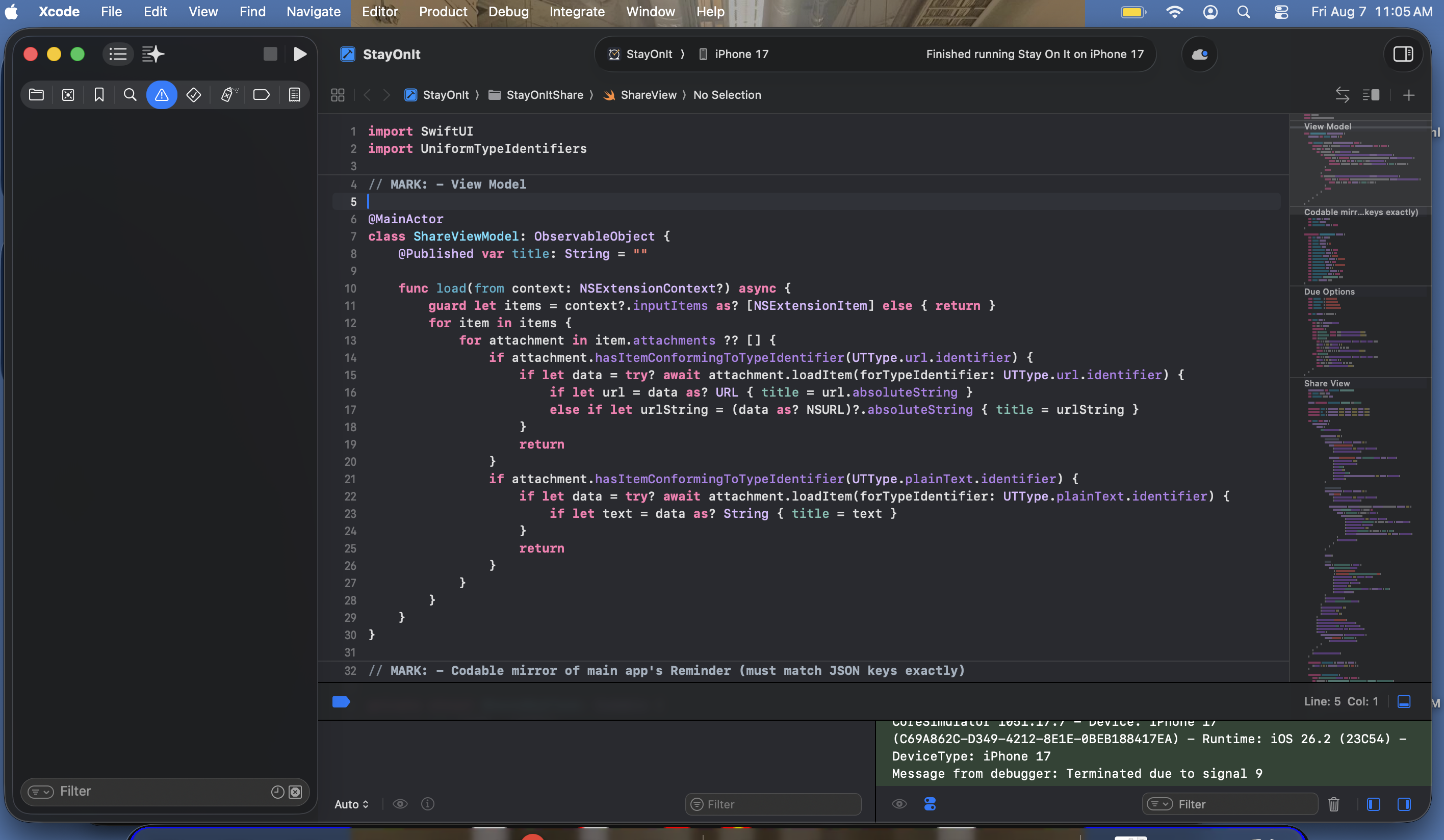Open the StayOnIt project breadcrumb
This screenshot has height=840, width=1444.
pyautogui.click(x=437, y=95)
